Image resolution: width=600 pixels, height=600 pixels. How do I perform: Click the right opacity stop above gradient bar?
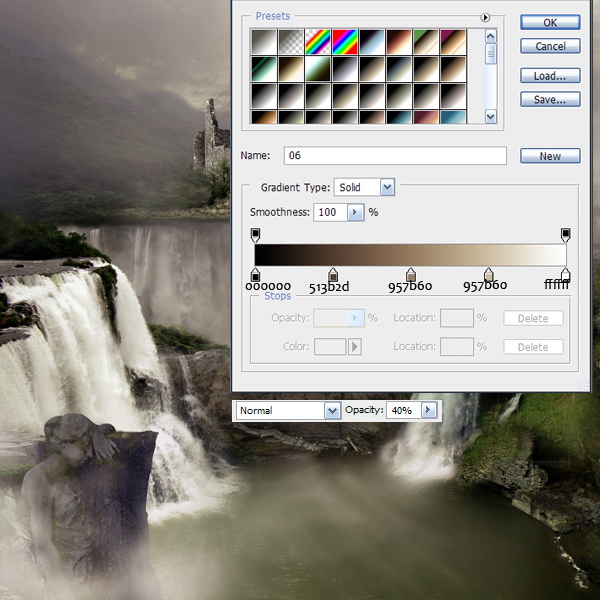point(566,234)
